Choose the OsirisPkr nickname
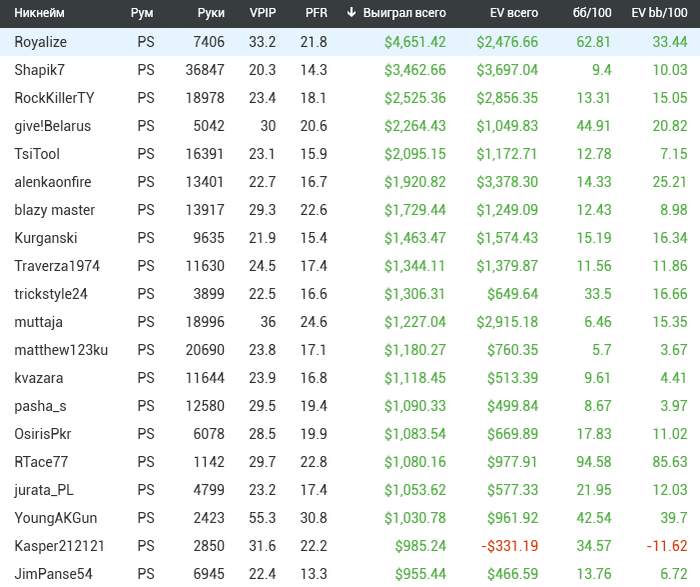Viewport: 700px width, 587px height. point(43,434)
